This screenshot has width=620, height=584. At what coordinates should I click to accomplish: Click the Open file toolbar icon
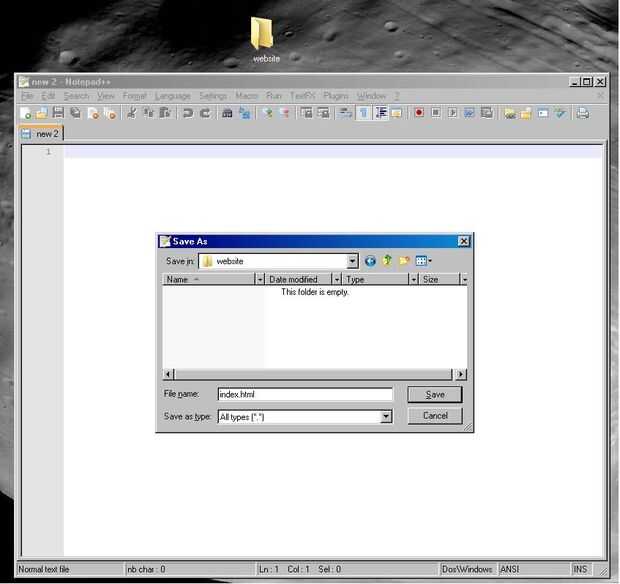pyautogui.click(x=42, y=113)
